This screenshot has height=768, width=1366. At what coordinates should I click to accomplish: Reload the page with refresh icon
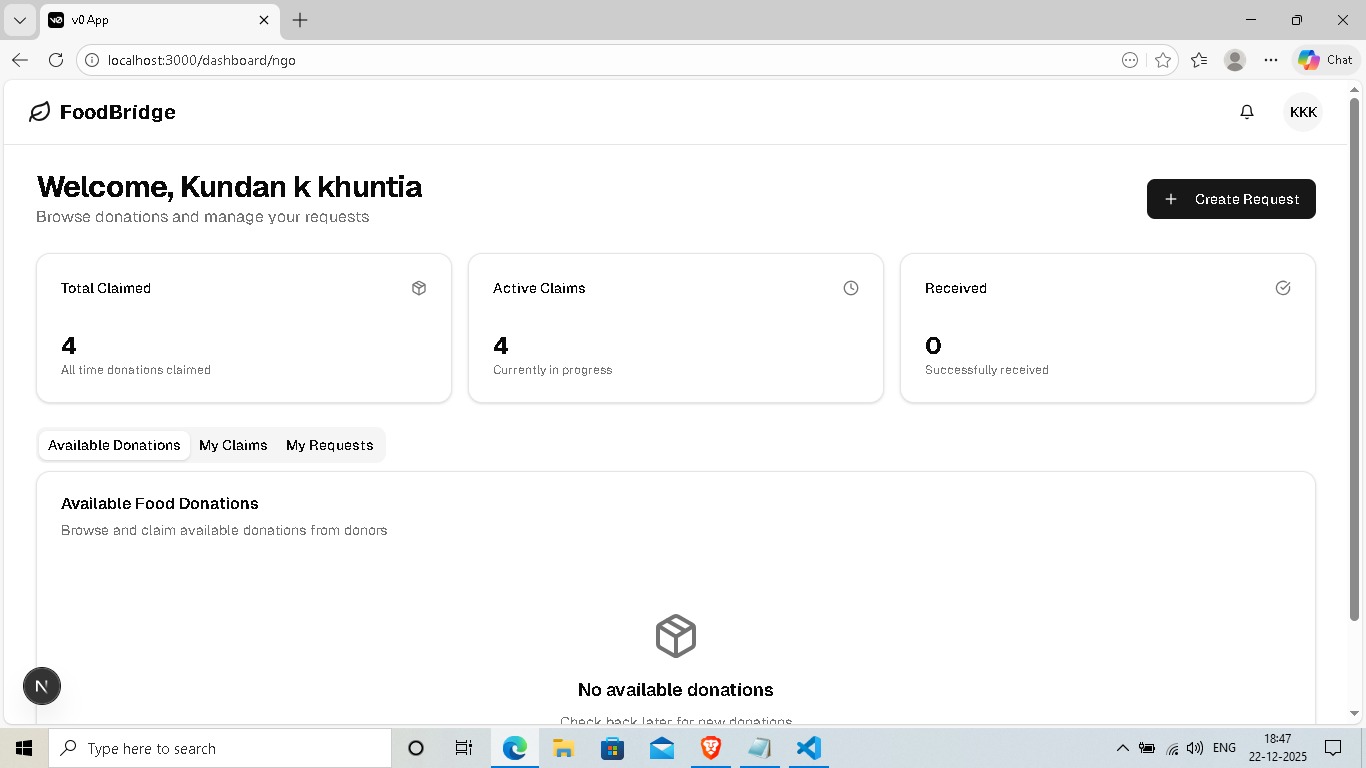tap(56, 60)
